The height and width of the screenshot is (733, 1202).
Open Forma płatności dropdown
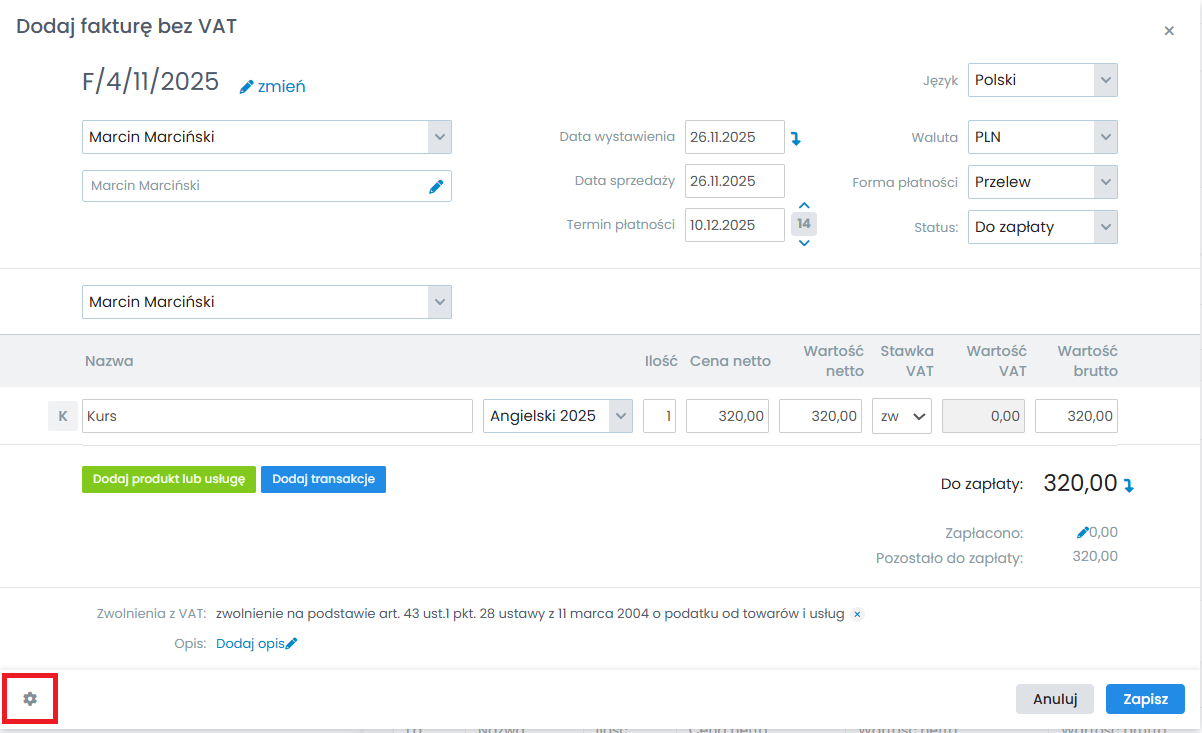(1042, 182)
